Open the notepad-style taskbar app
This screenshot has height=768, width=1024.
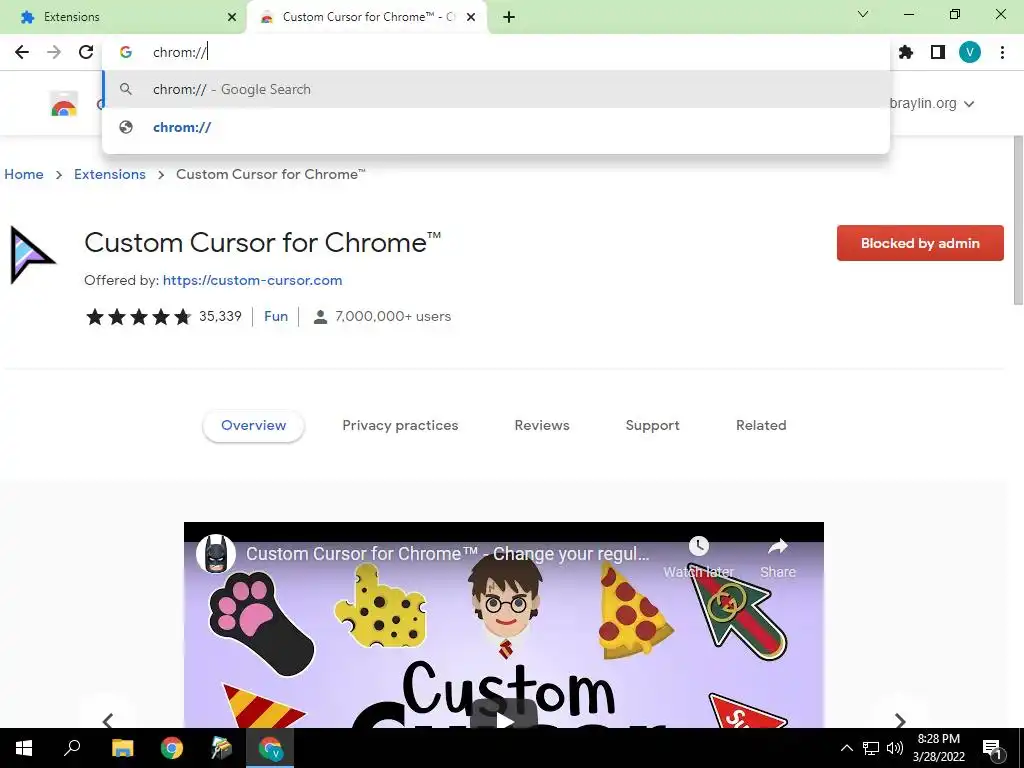(x=221, y=748)
